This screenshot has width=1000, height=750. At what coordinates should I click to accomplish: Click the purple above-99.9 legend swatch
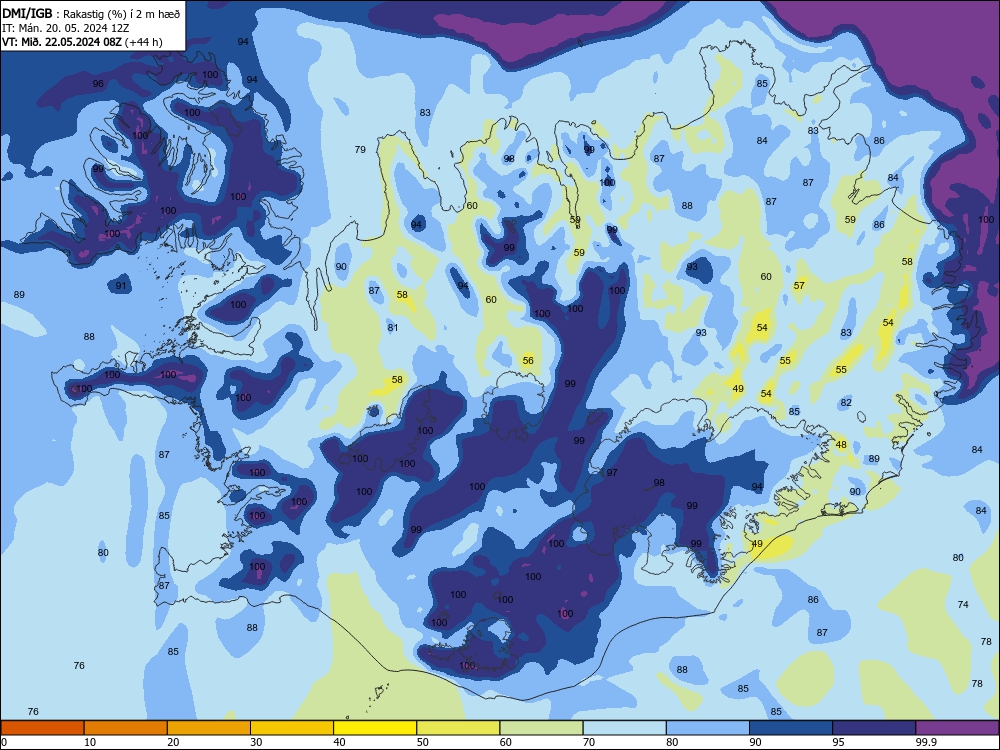[957, 728]
